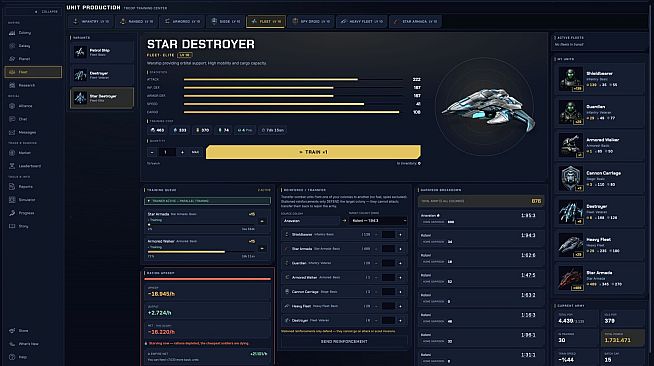Select the Destroyer variant card
Viewport: 654px width, 366px height.
[102, 75]
